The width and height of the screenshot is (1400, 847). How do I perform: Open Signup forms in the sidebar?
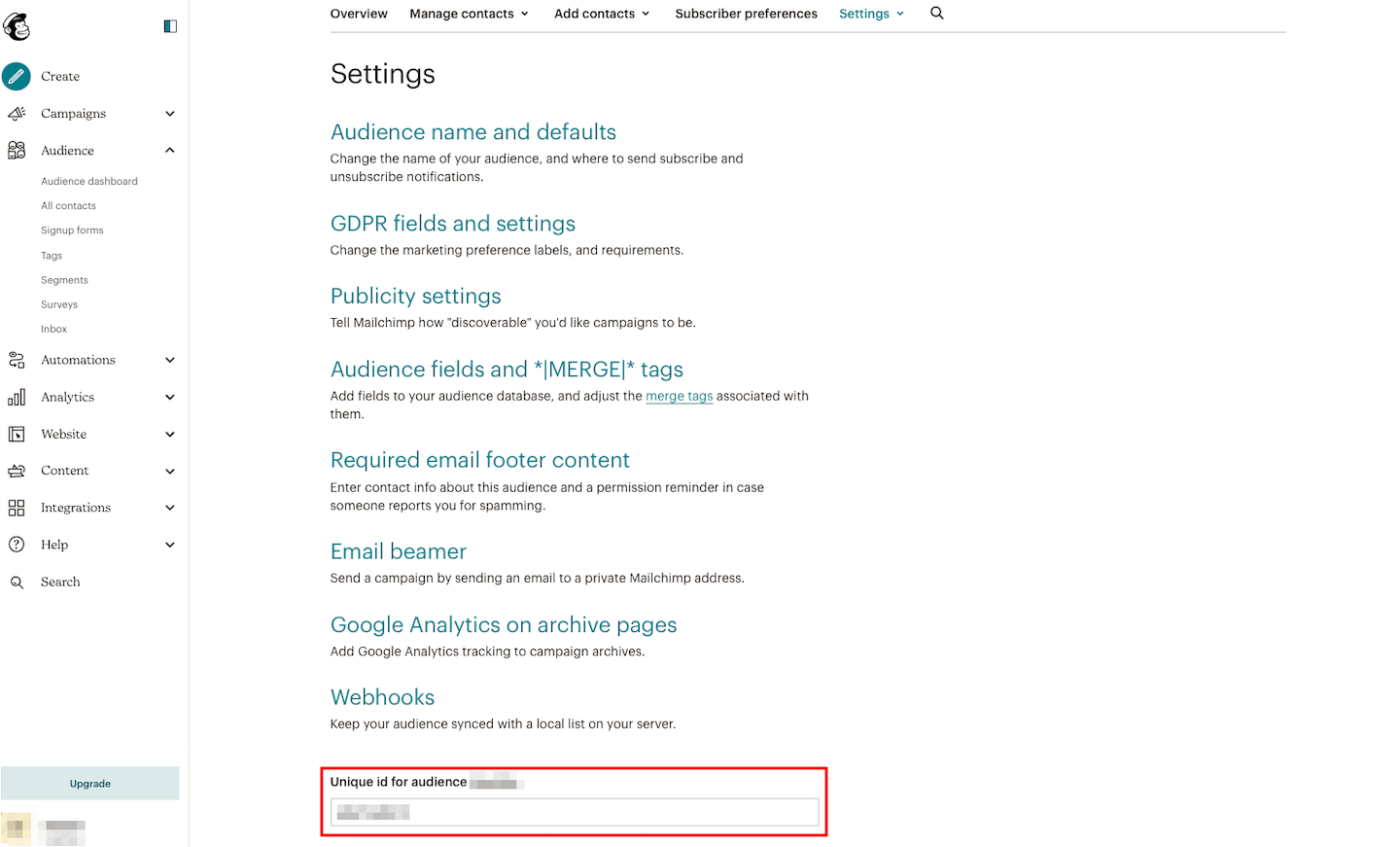[72, 230]
